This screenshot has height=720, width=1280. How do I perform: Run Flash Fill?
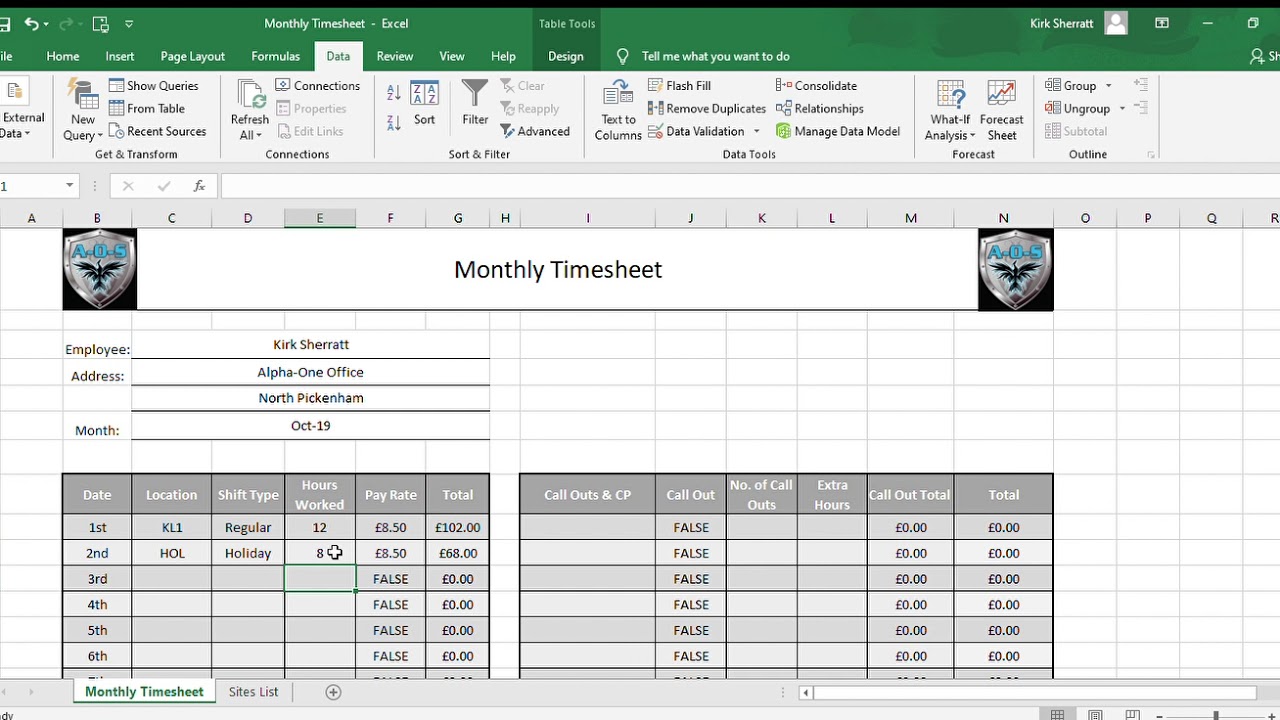pos(679,86)
